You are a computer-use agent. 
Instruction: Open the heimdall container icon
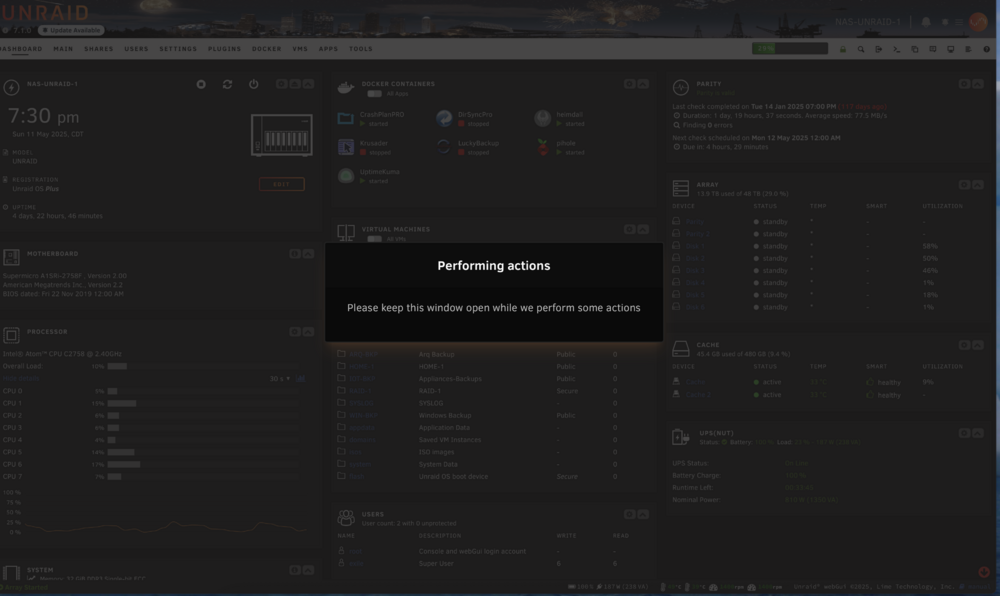[x=543, y=119]
